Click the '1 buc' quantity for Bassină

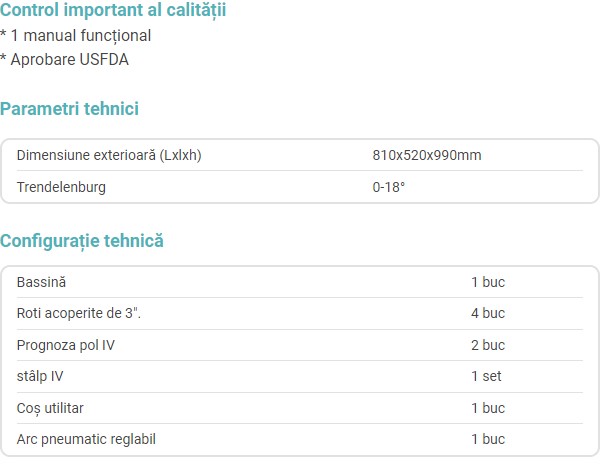488,282
